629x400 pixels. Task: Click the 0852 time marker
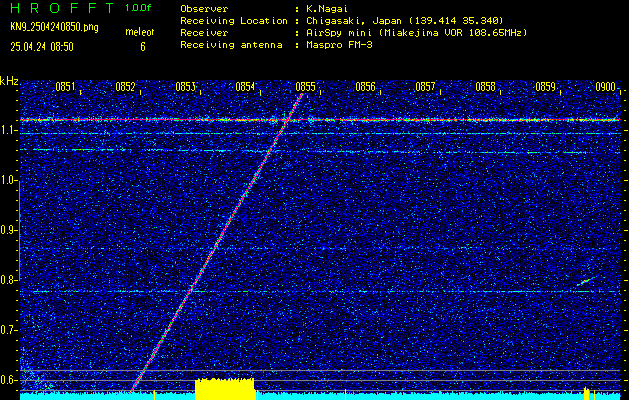click(125, 87)
